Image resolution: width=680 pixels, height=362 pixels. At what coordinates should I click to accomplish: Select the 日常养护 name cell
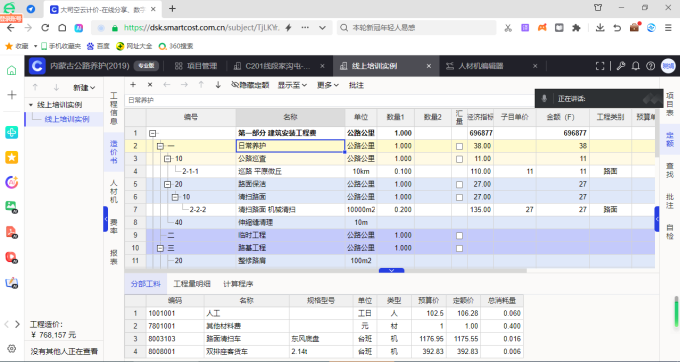(290, 146)
